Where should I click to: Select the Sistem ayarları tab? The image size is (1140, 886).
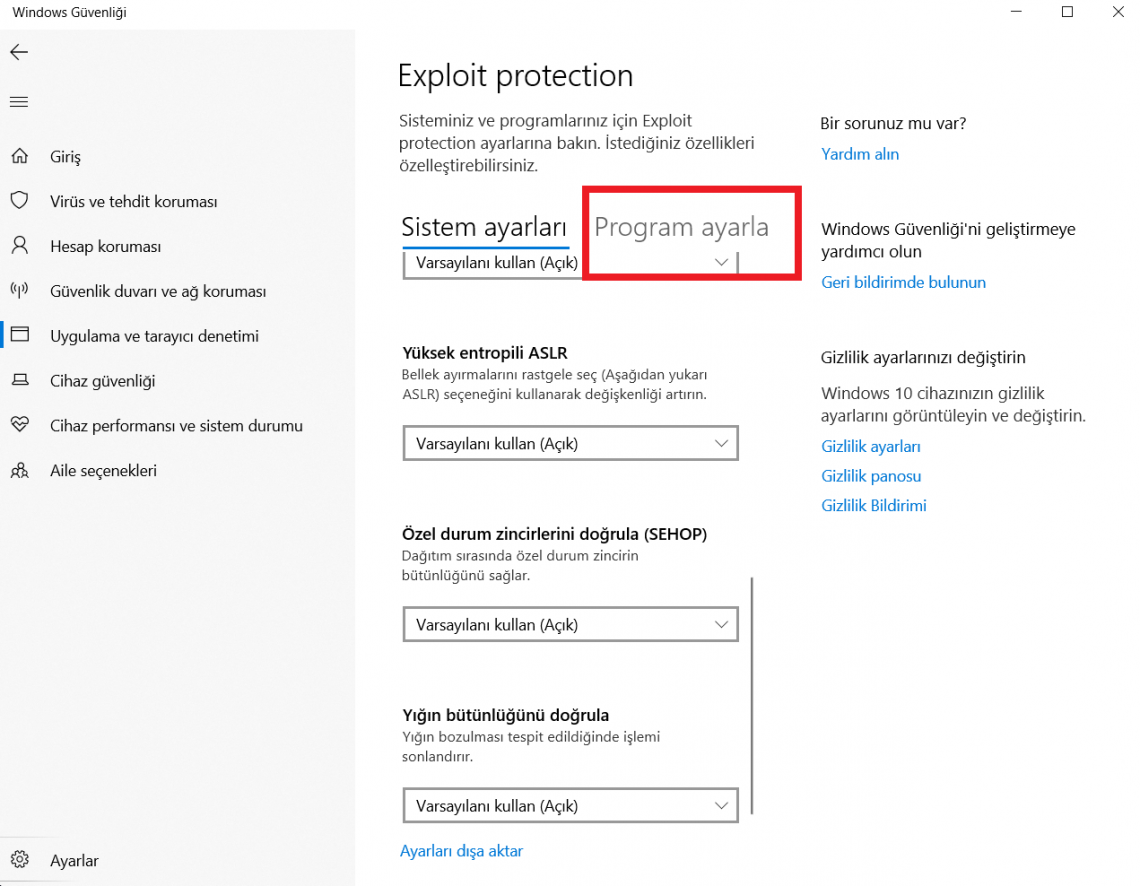[484, 227]
